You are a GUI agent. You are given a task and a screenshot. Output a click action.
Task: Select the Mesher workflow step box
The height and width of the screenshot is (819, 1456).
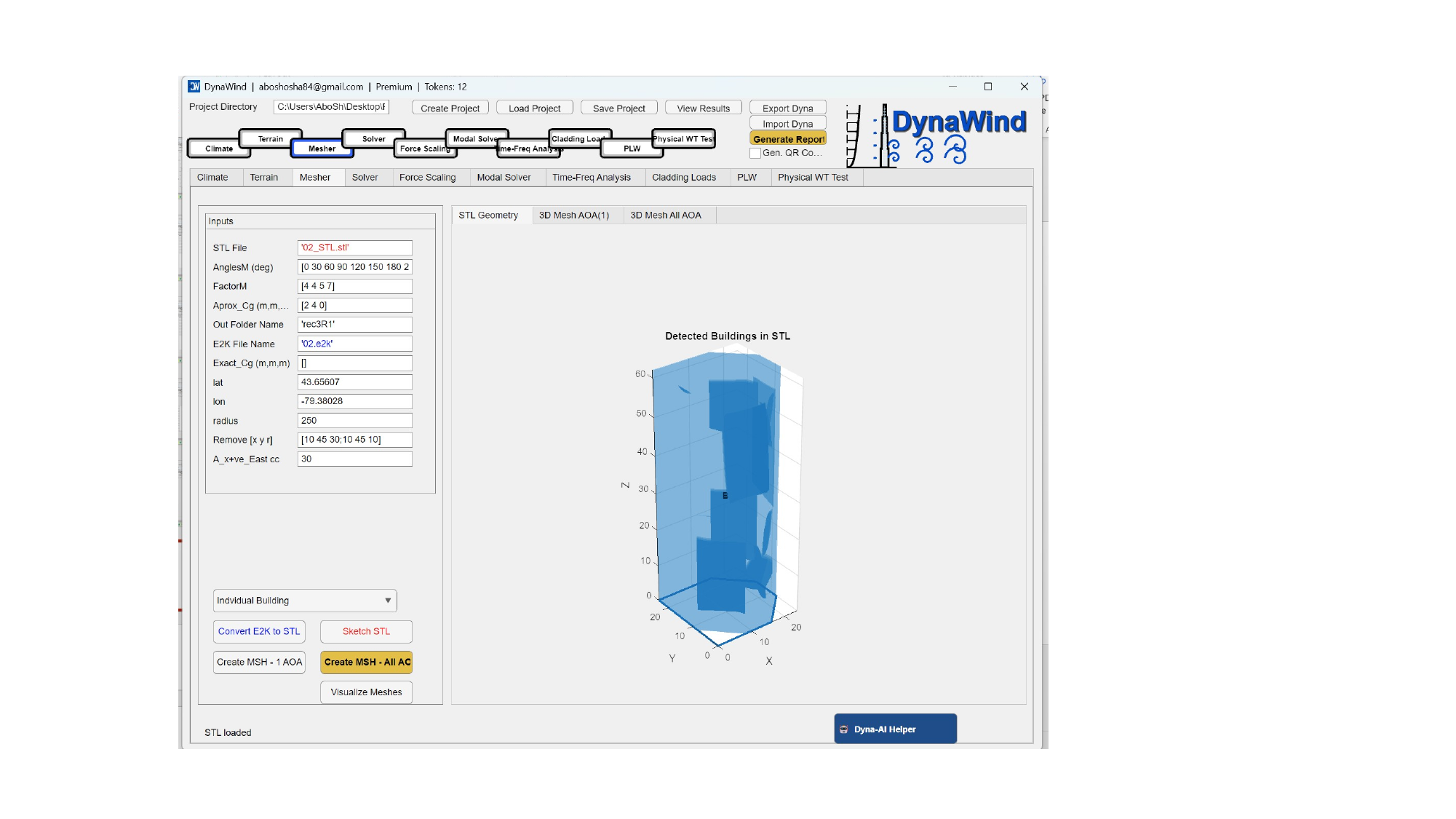pyautogui.click(x=322, y=149)
